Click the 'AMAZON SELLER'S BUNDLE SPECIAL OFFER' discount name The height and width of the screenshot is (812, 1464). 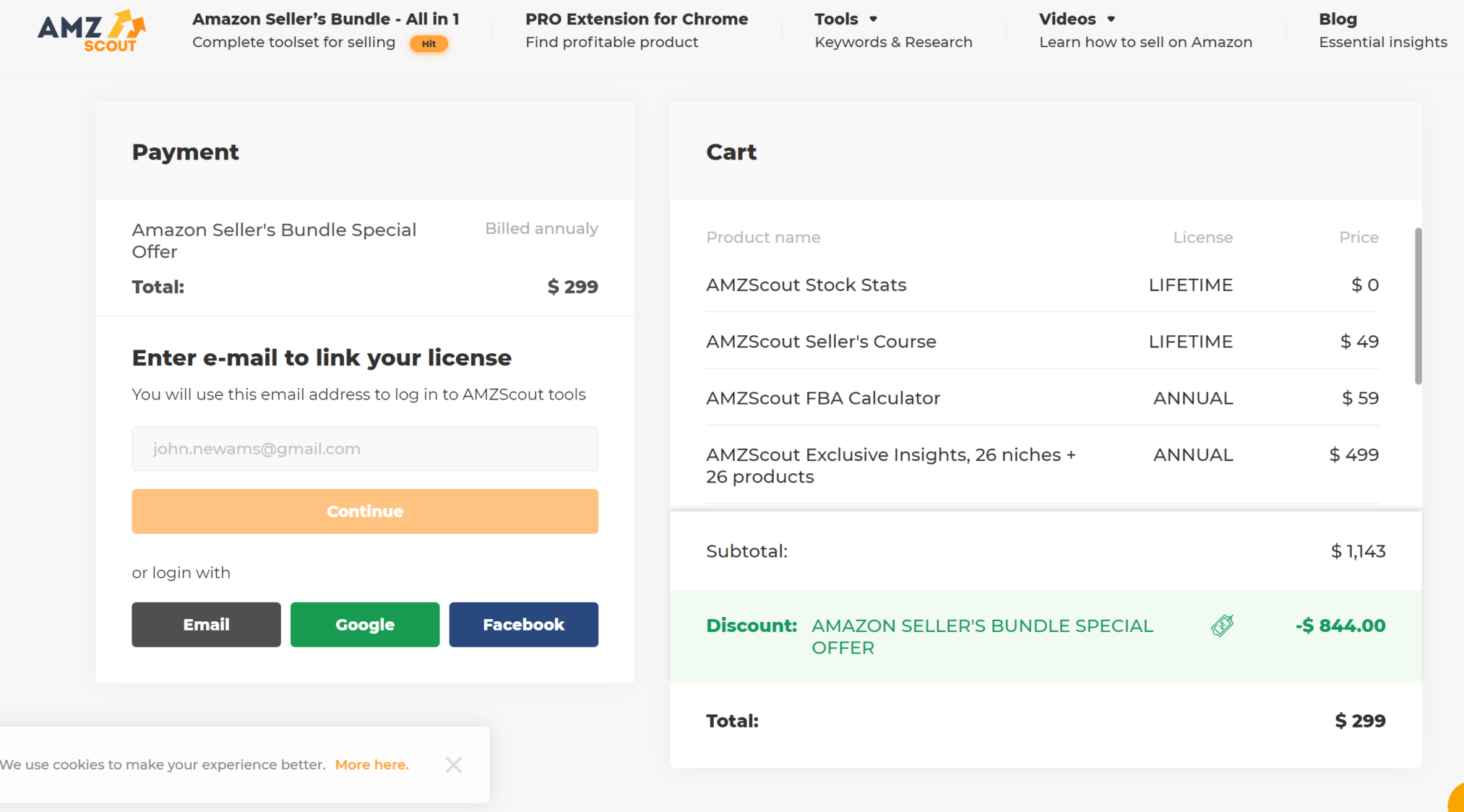pos(982,636)
